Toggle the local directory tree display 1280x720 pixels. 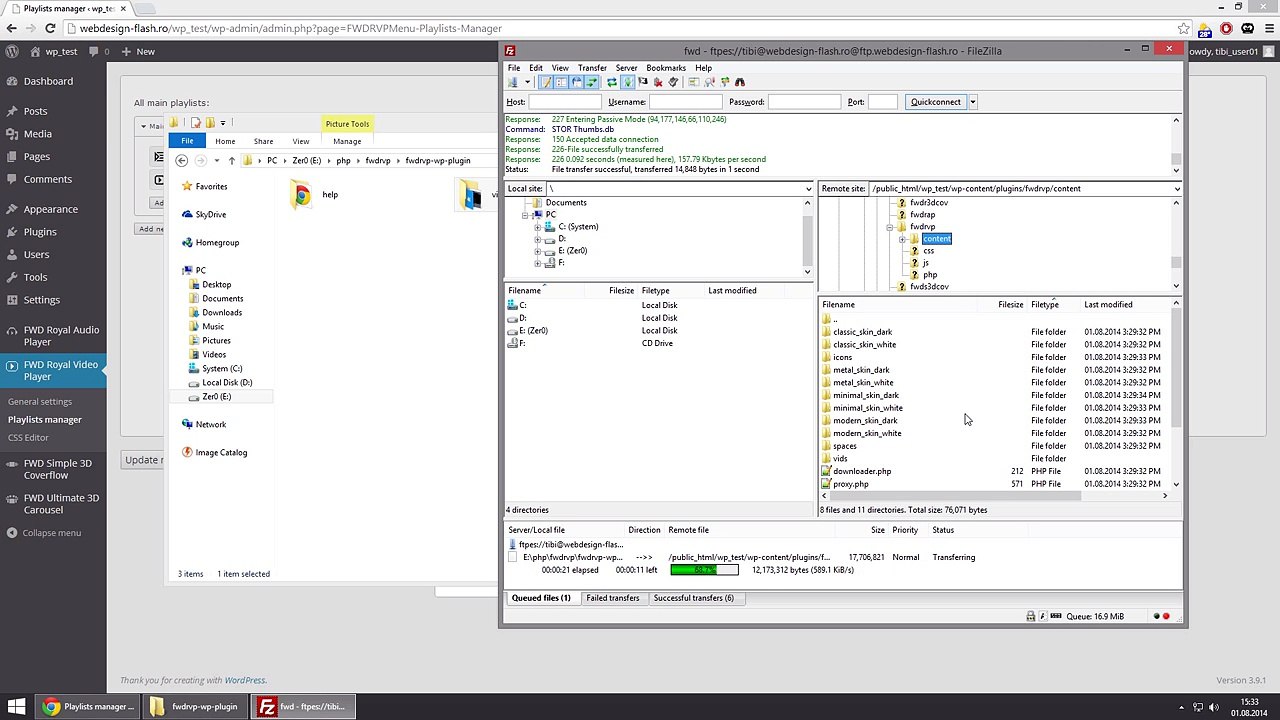(x=561, y=82)
